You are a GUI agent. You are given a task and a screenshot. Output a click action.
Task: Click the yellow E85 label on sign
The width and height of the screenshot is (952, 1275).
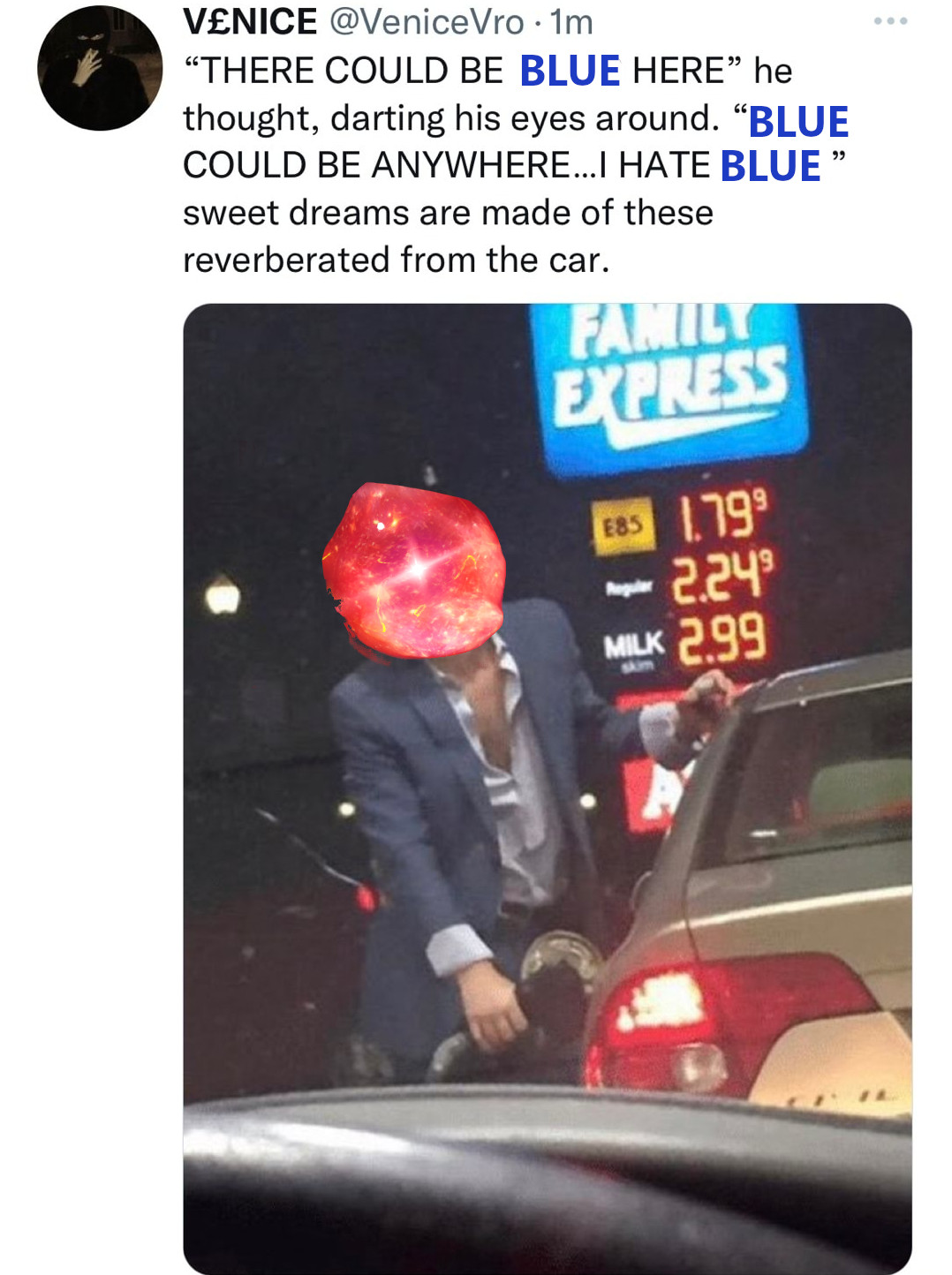coord(623,527)
